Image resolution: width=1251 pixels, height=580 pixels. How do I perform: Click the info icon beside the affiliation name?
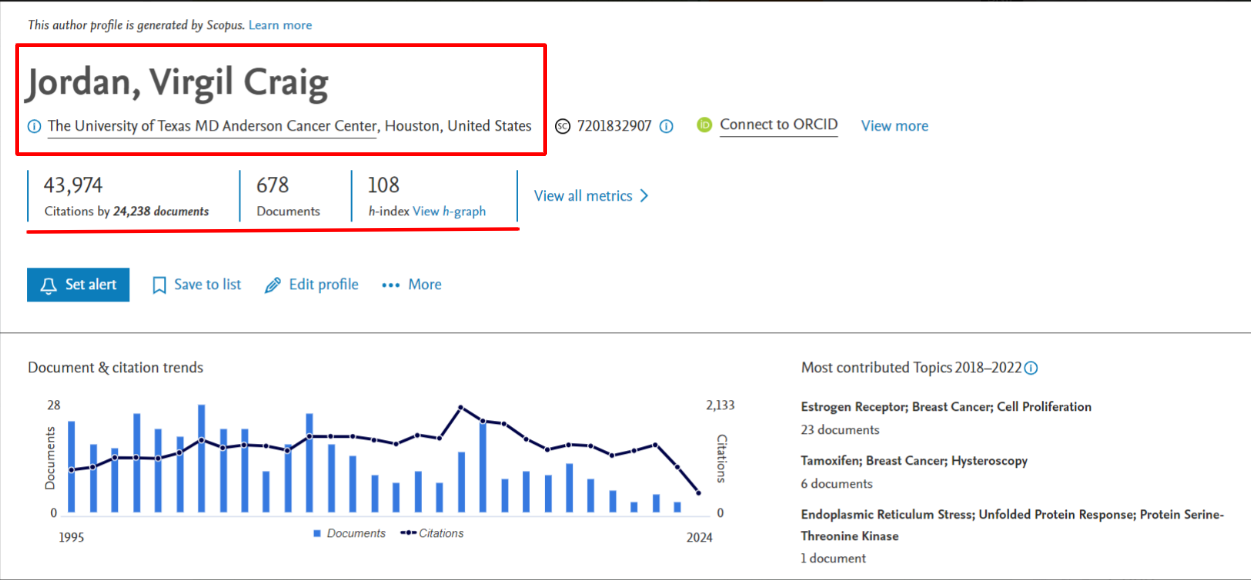34,126
